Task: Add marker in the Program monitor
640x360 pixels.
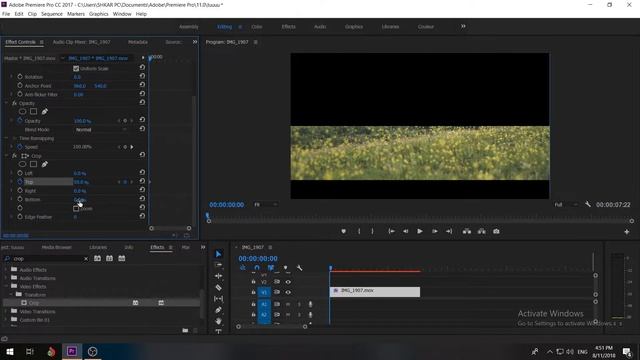Action: (344, 231)
